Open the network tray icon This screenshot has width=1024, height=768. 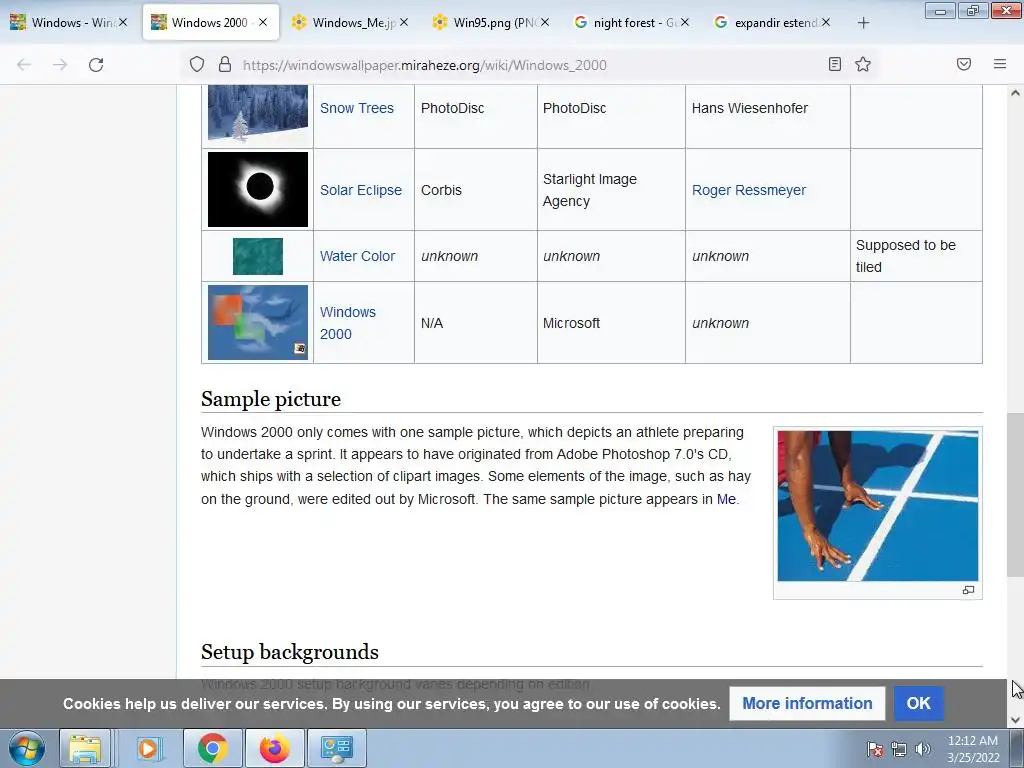[x=899, y=749]
